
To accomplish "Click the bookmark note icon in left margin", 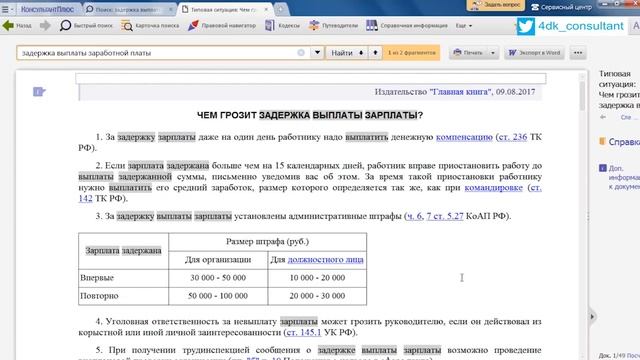I will 39,92.
